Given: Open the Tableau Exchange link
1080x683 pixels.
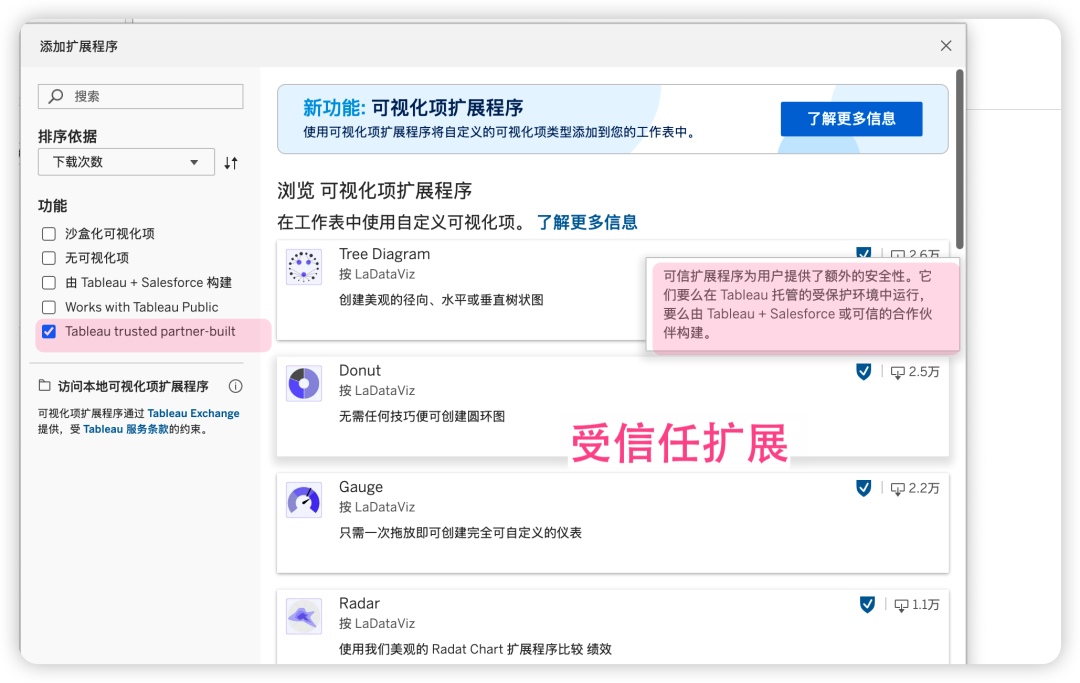Looking at the screenshot, I should coord(193,413).
